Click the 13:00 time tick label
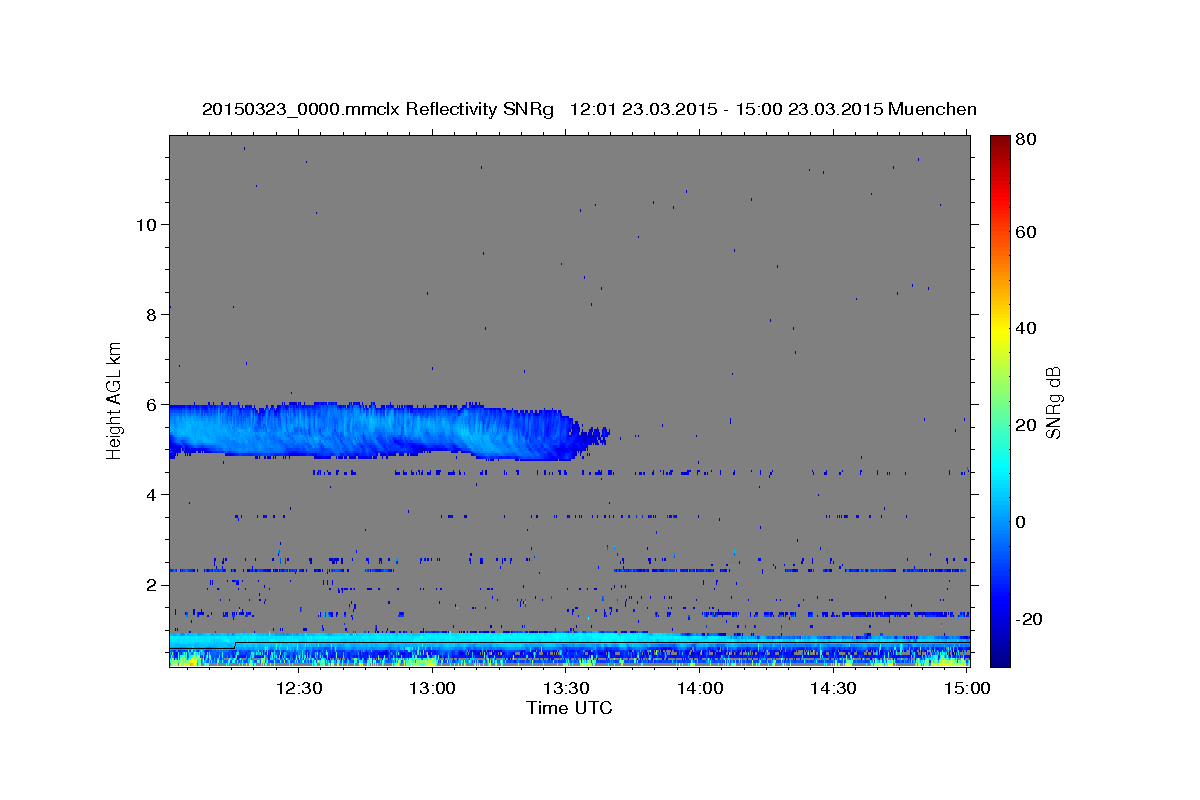The image size is (1200, 800). (433, 688)
